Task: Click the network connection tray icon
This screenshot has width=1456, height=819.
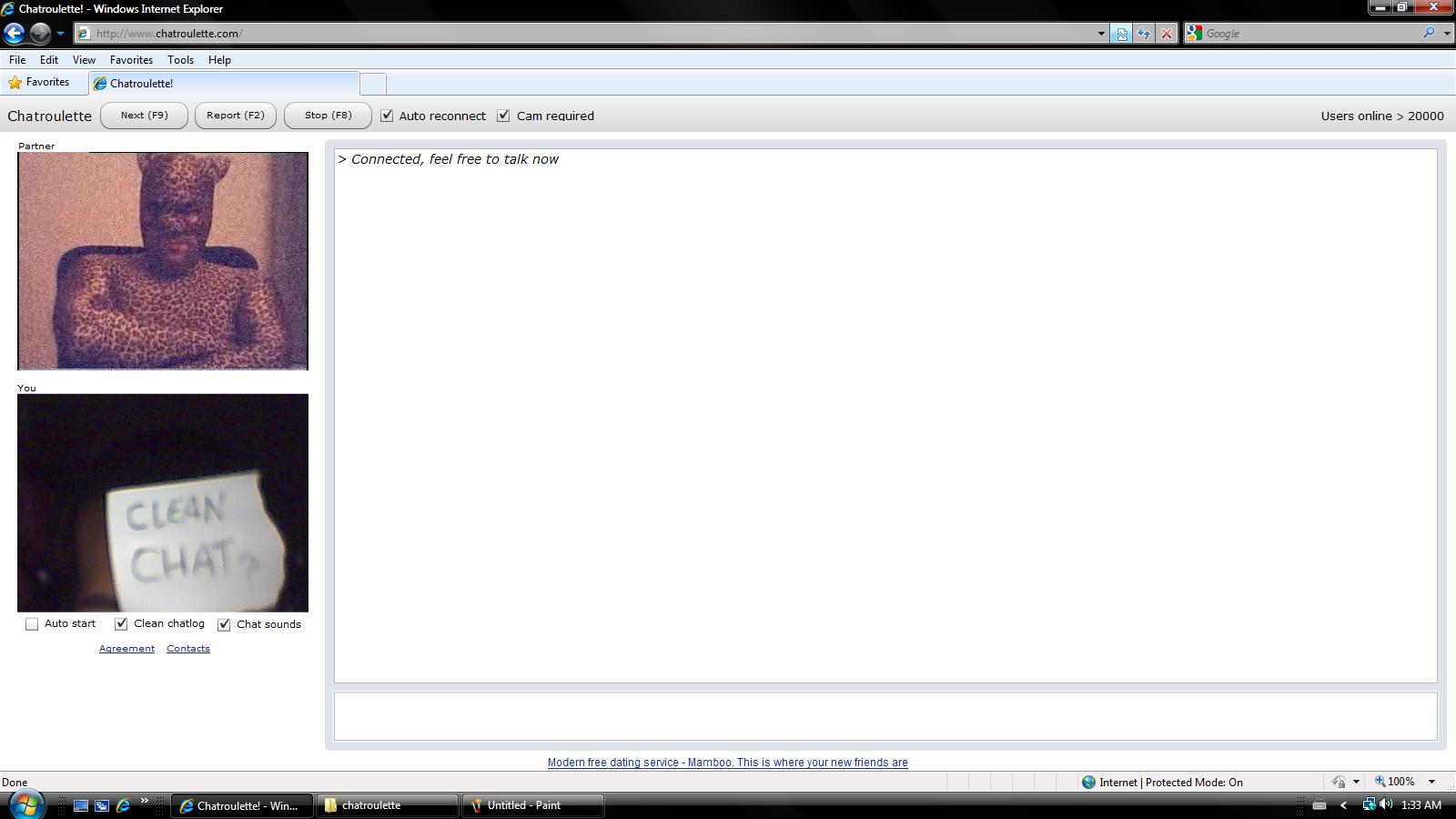Action: (1368, 804)
